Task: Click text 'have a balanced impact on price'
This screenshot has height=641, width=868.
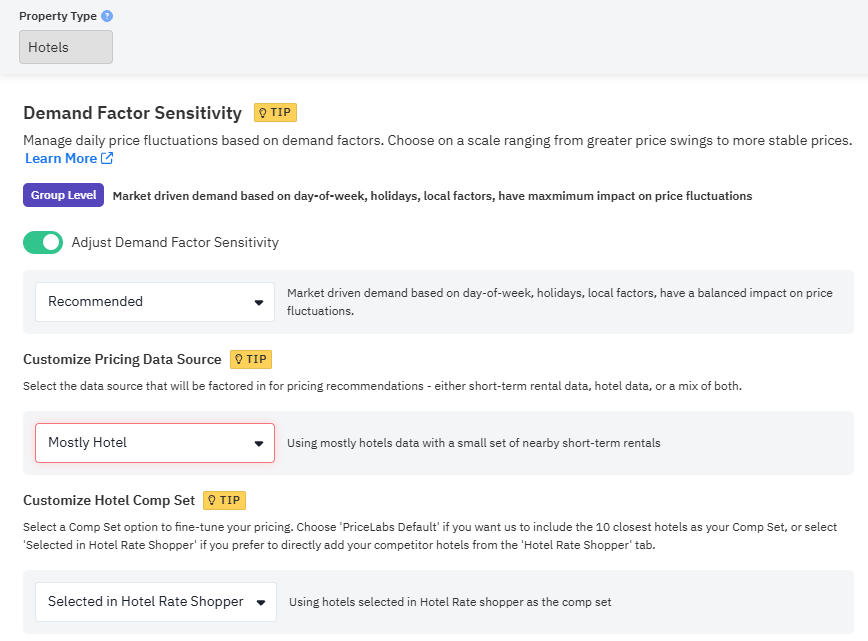Action: click(x=747, y=293)
